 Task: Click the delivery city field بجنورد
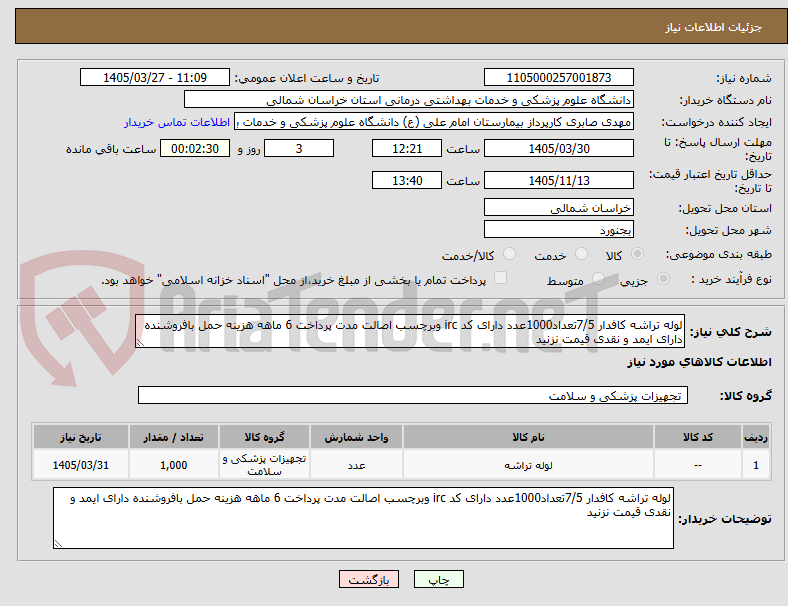(559, 229)
